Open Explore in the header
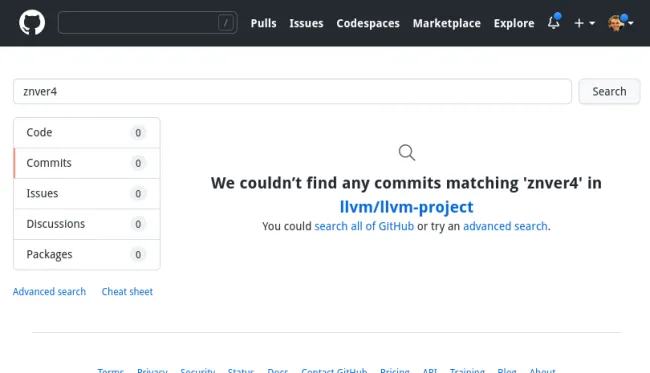 [514, 23]
